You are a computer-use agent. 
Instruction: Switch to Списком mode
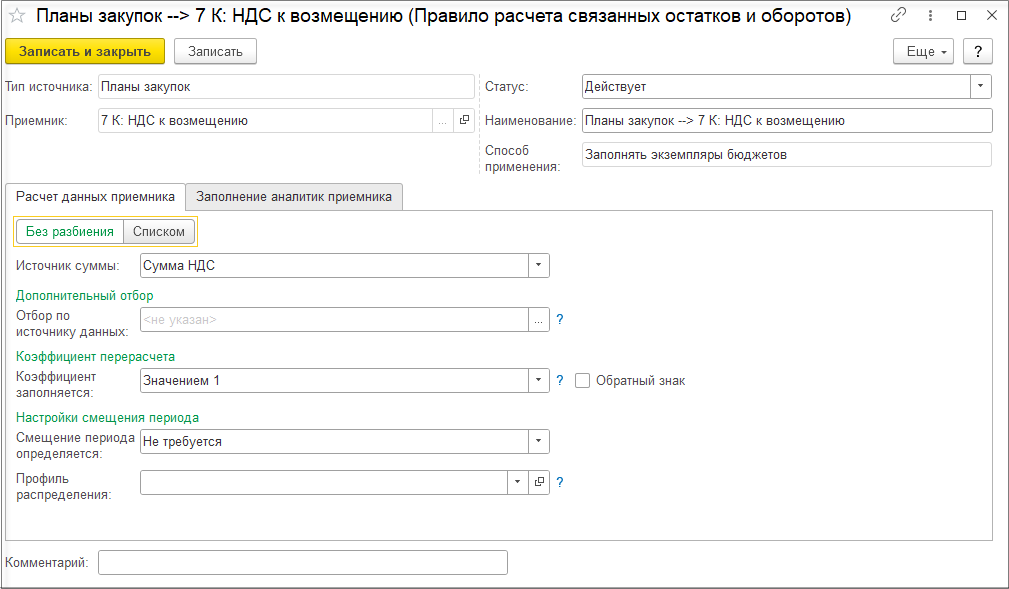159,232
